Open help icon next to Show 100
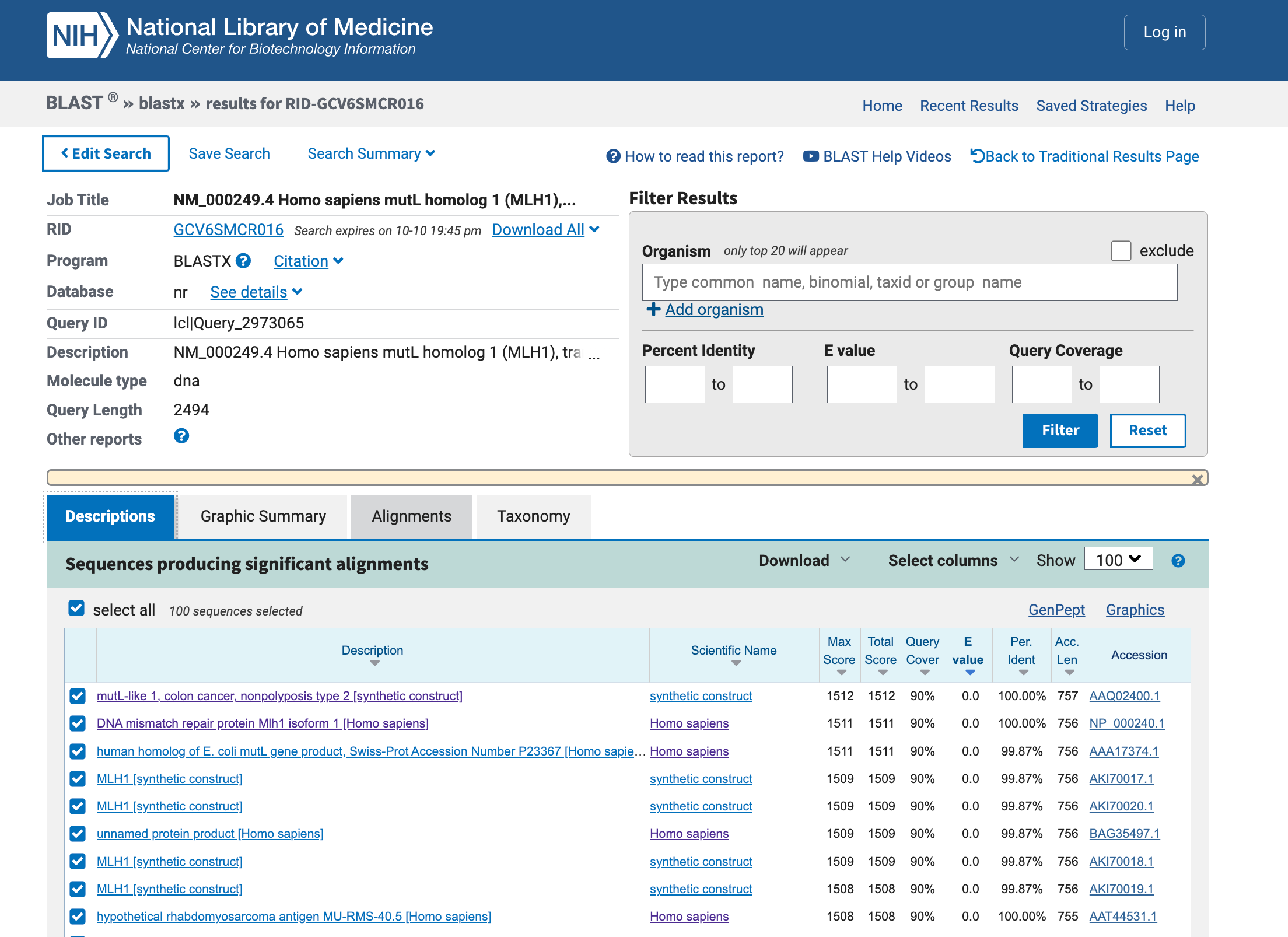Image resolution: width=1288 pixels, height=937 pixels. 1178,561
